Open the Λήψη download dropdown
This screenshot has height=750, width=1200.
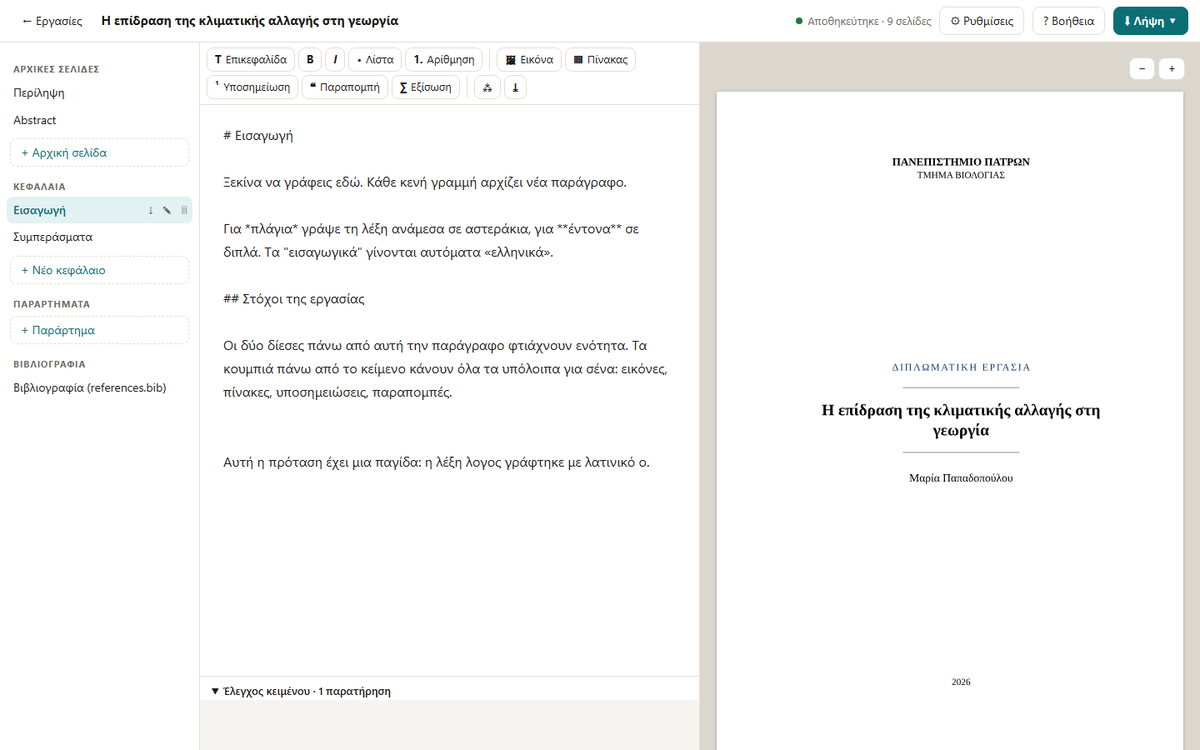(x=1150, y=21)
